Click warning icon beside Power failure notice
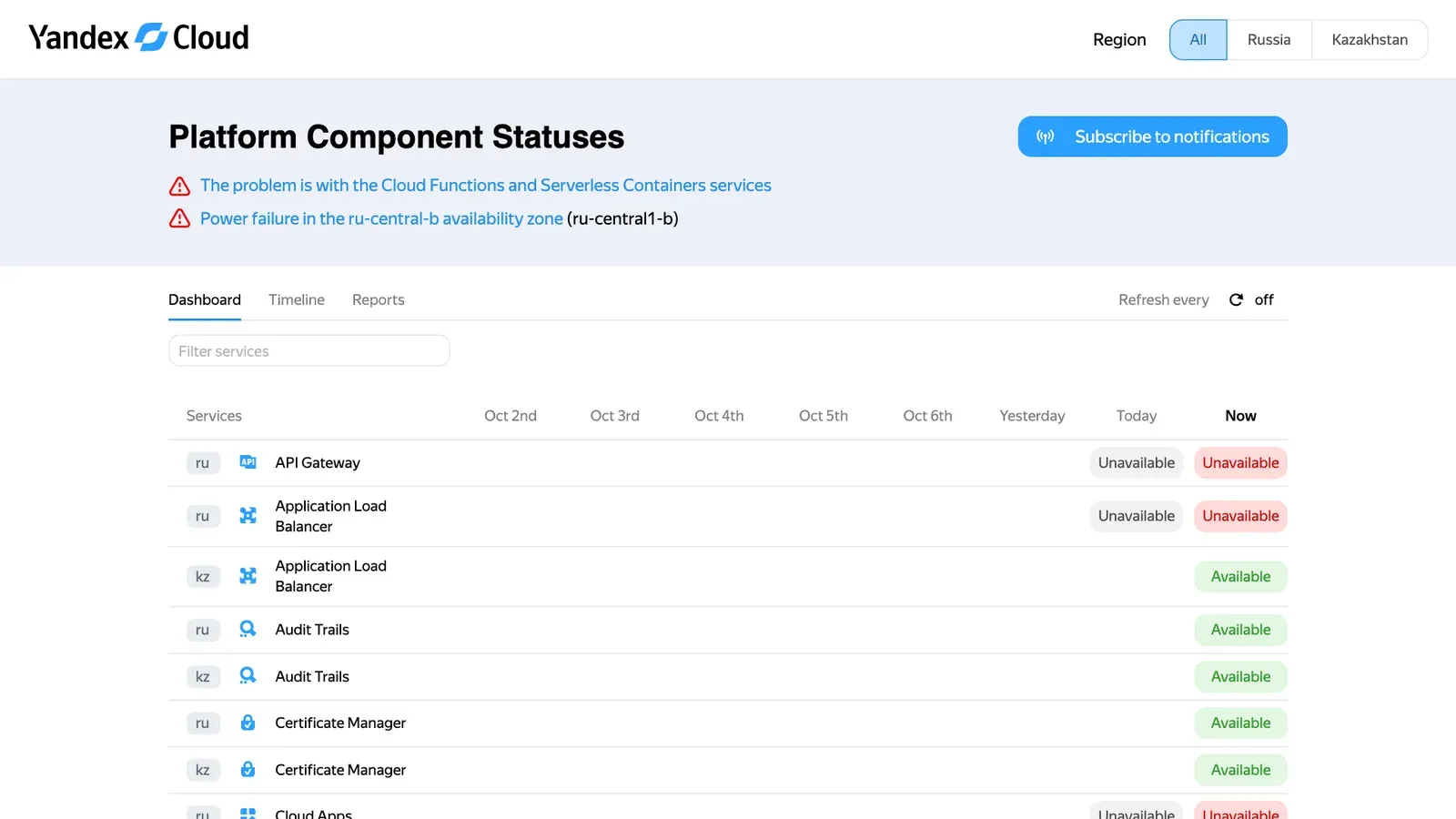 click(x=180, y=218)
